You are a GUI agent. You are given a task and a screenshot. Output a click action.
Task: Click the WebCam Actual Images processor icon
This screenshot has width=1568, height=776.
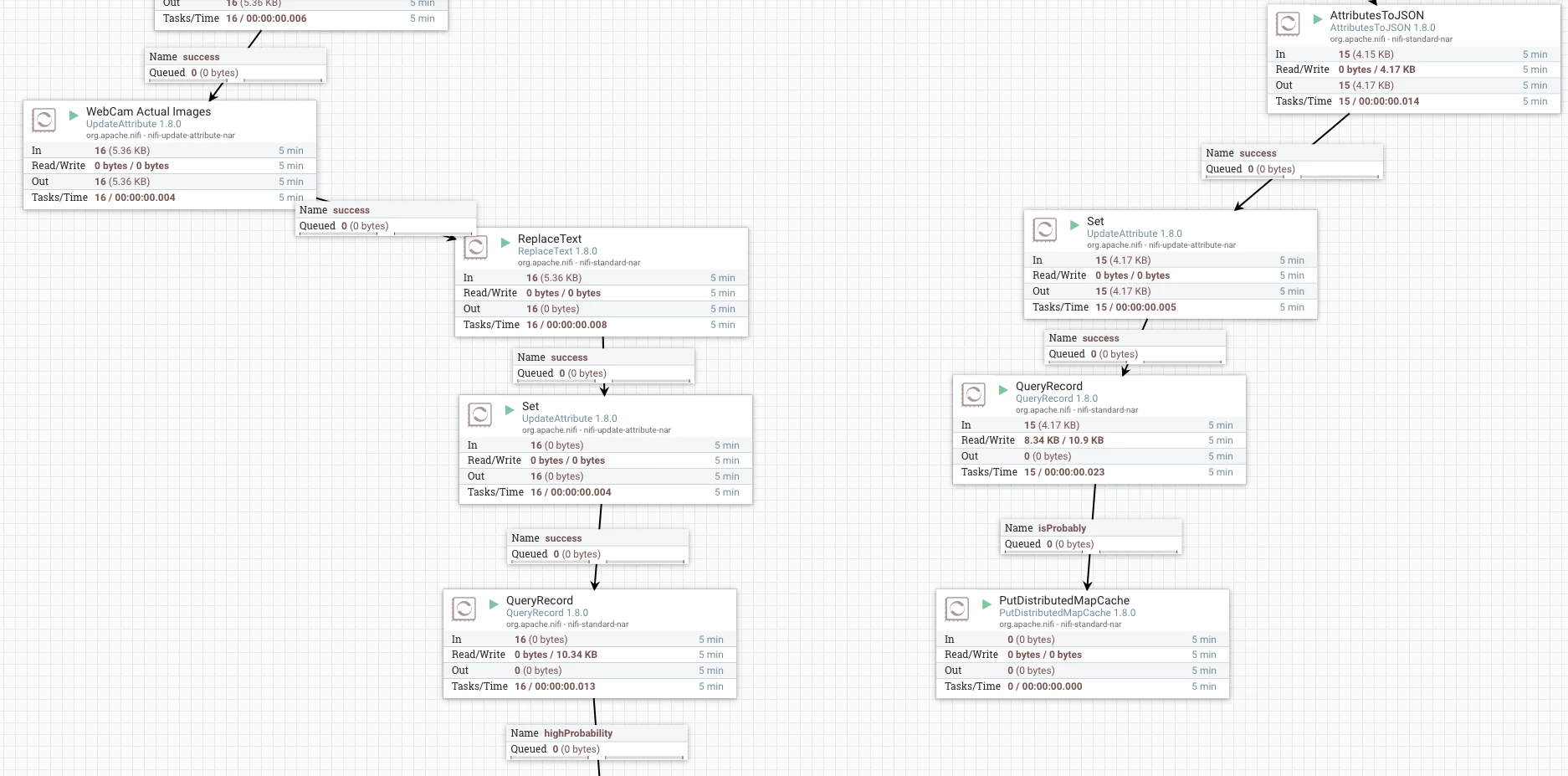44,120
